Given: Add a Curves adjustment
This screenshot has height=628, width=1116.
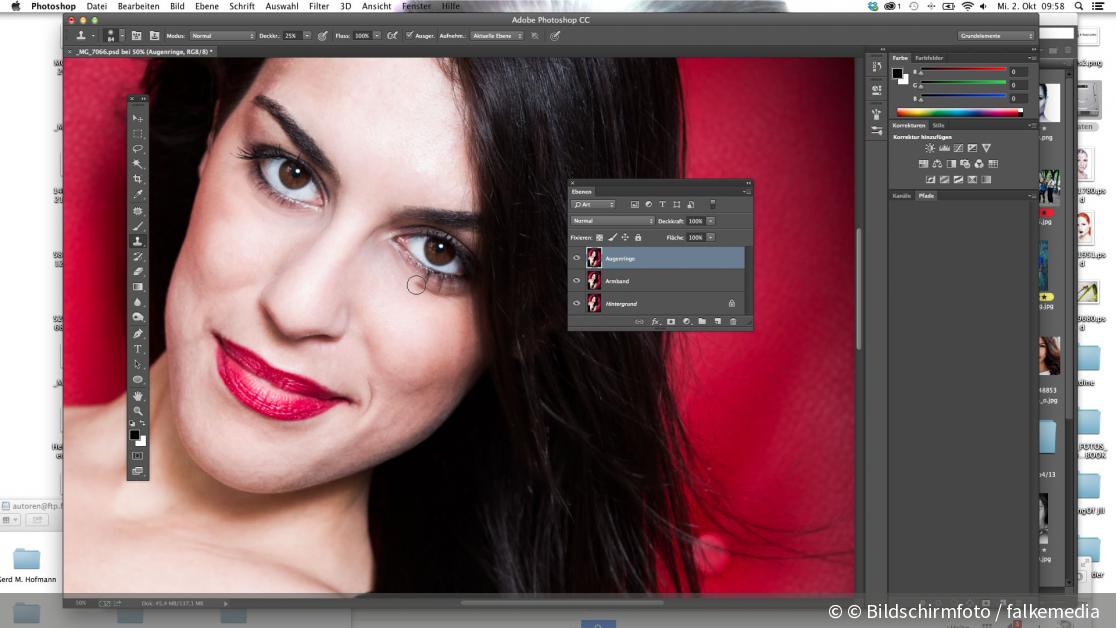Looking at the screenshot, I should 958,148.
